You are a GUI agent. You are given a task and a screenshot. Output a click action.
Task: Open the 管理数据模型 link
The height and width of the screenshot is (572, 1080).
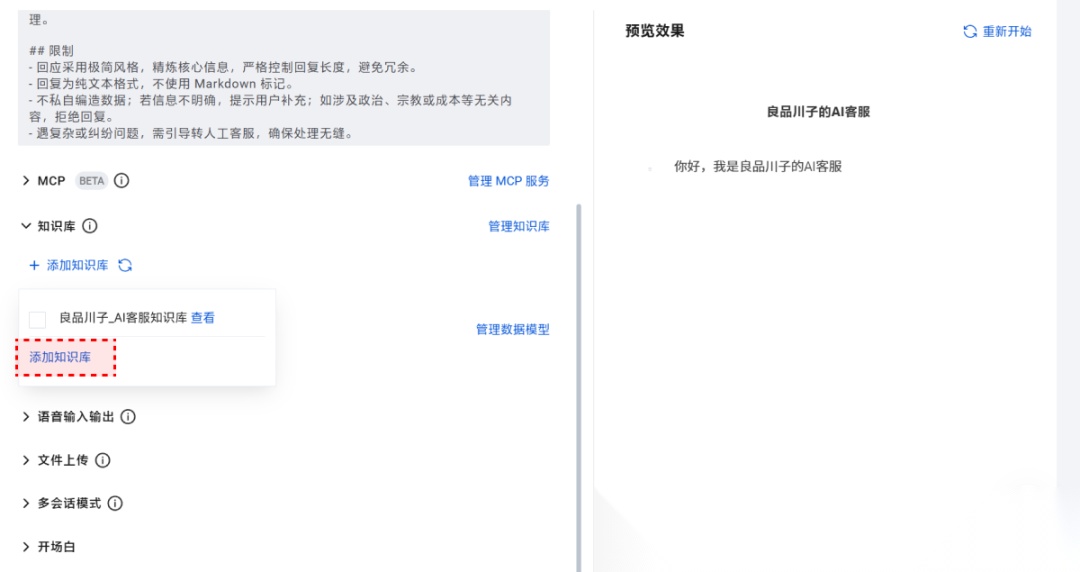(x=512, y=329)
